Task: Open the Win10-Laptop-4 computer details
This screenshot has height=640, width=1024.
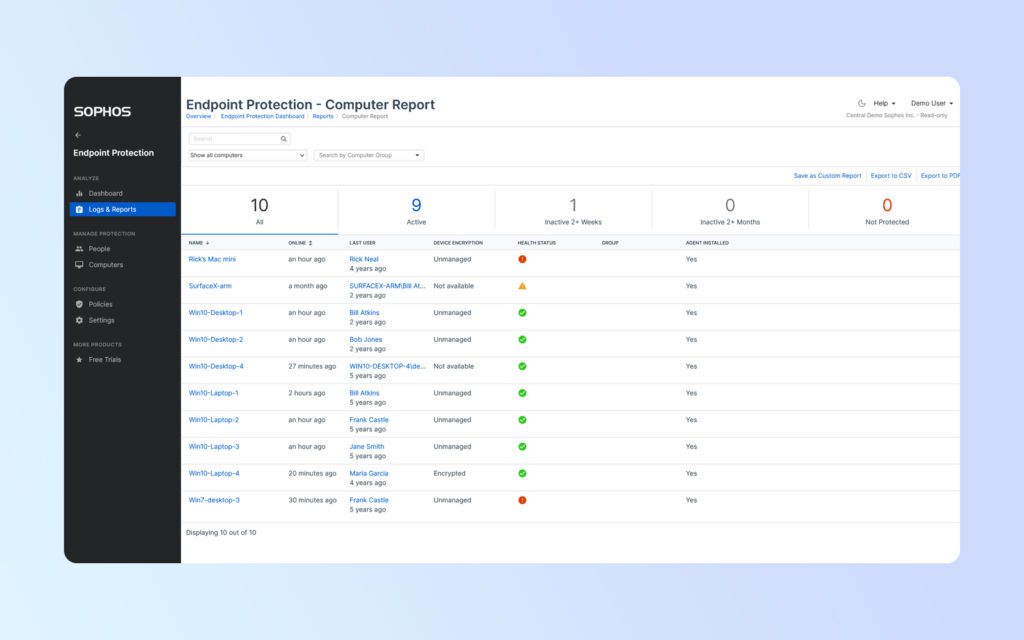Action: [213, 473]
